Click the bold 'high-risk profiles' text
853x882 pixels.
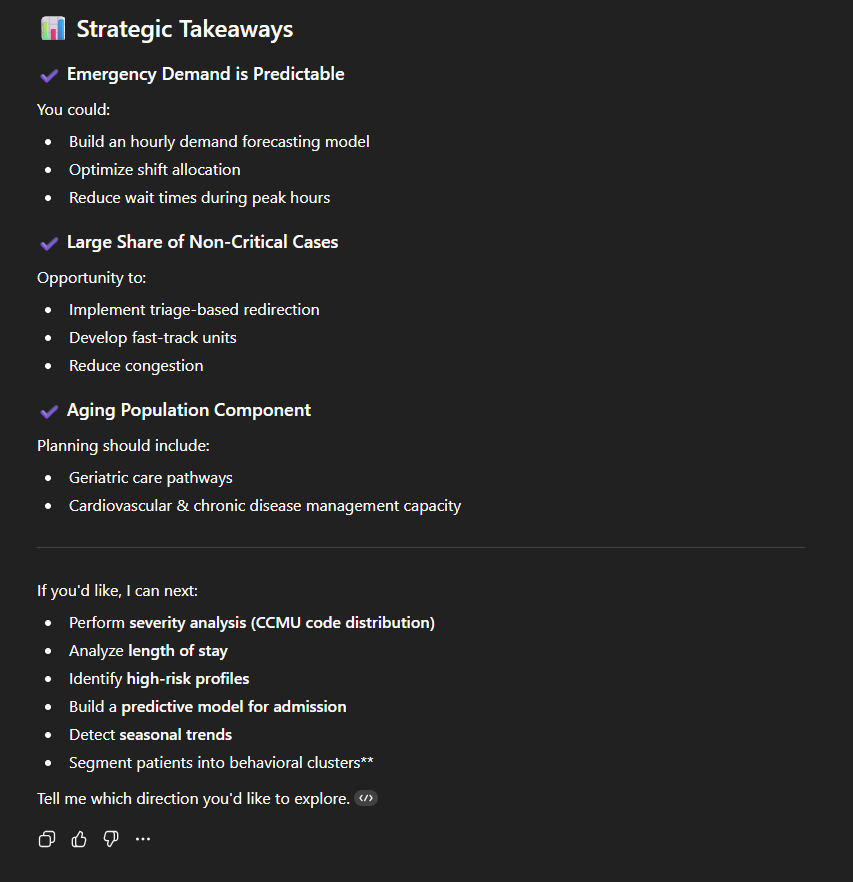[x=188, y=678]
